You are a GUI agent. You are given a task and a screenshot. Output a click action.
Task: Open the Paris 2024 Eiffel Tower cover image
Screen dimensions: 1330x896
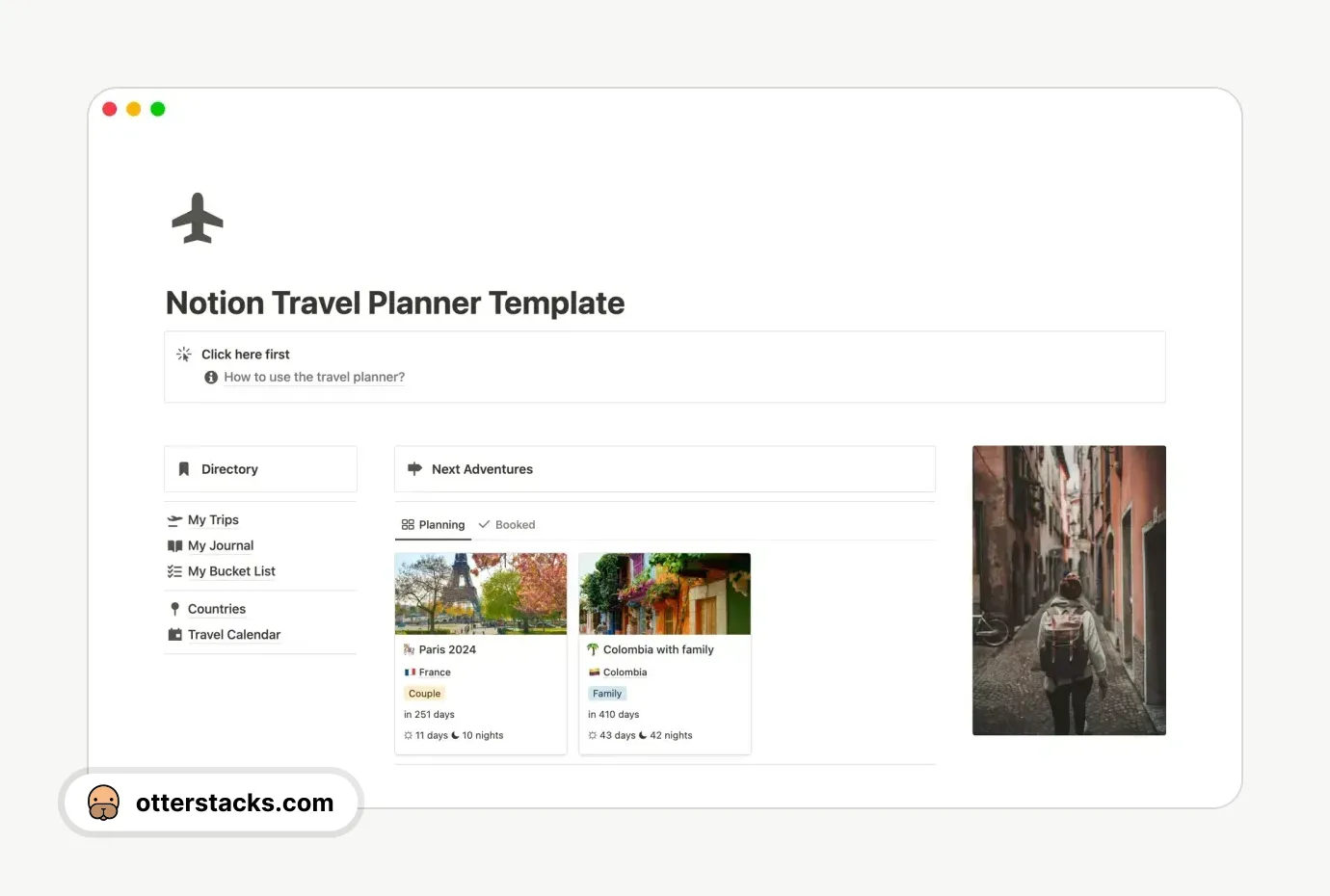tap(481, 593)
